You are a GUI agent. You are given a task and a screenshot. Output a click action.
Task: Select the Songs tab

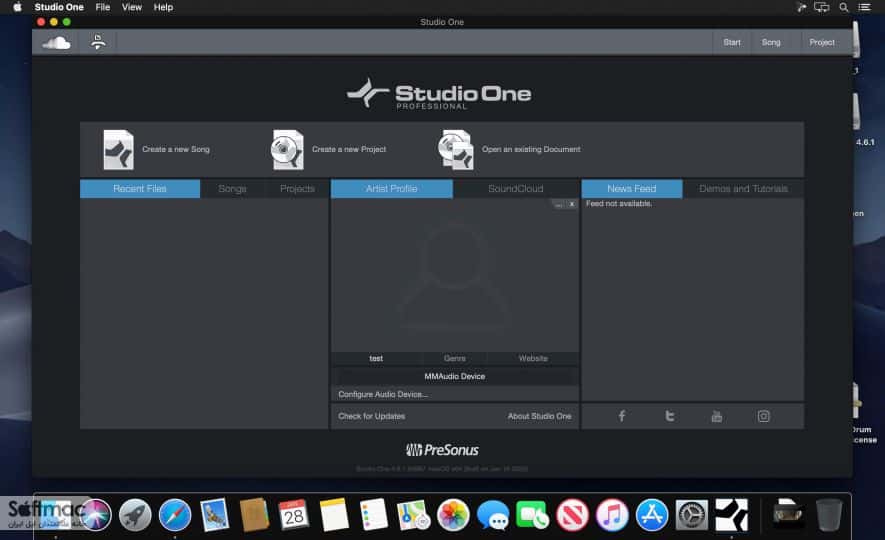[x=233, y=188]
